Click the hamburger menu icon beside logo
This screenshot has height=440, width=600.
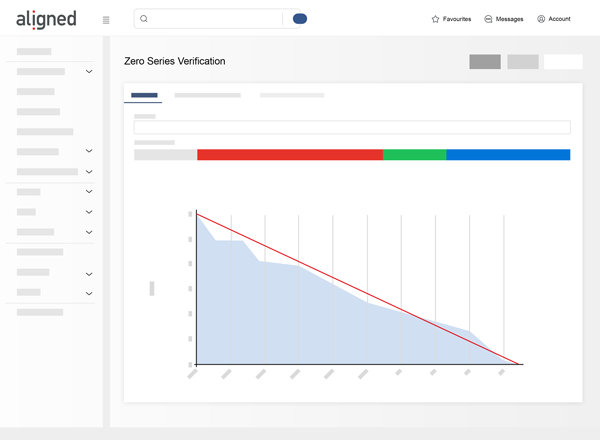(106, 20)
